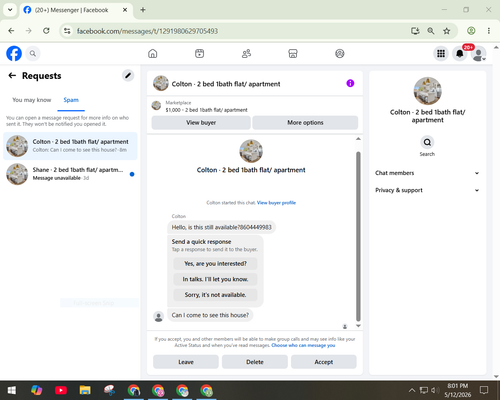Open Colton's message request
This screenshot has width=500, height=400.
tap(70, 146)
